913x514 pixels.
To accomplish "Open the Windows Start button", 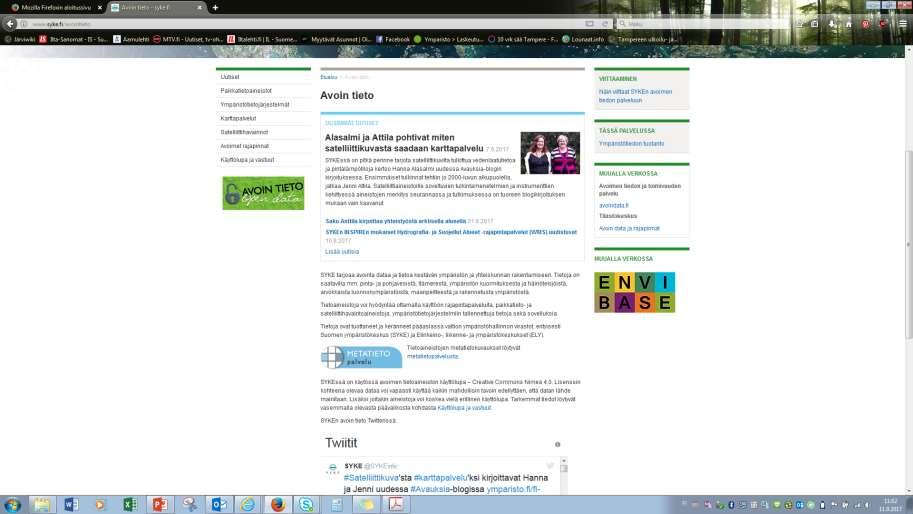I will pyautogui.click(x=12, y=505).
